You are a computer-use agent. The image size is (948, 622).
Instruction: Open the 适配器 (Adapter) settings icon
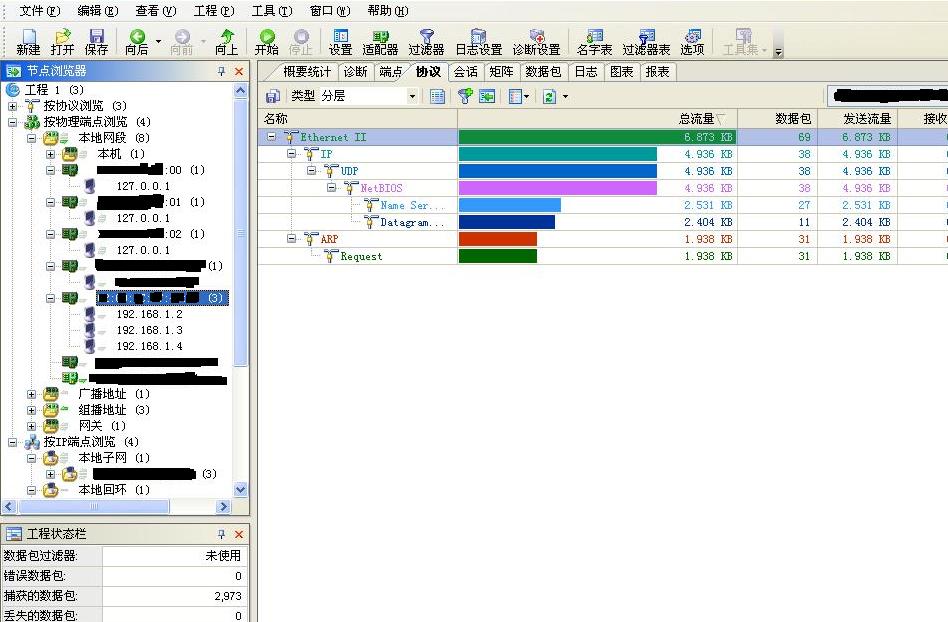[379, 41]
